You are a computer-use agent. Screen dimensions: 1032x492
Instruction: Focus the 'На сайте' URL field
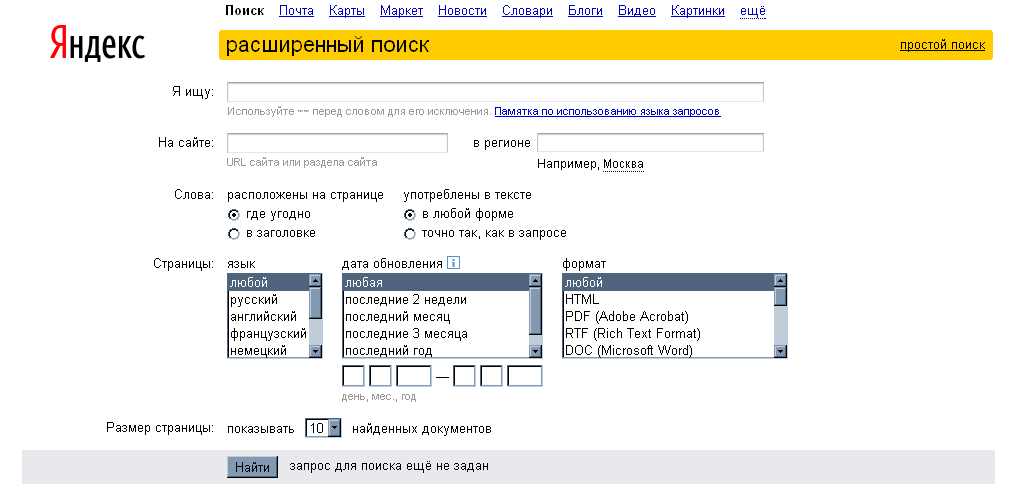click(337, 143)
